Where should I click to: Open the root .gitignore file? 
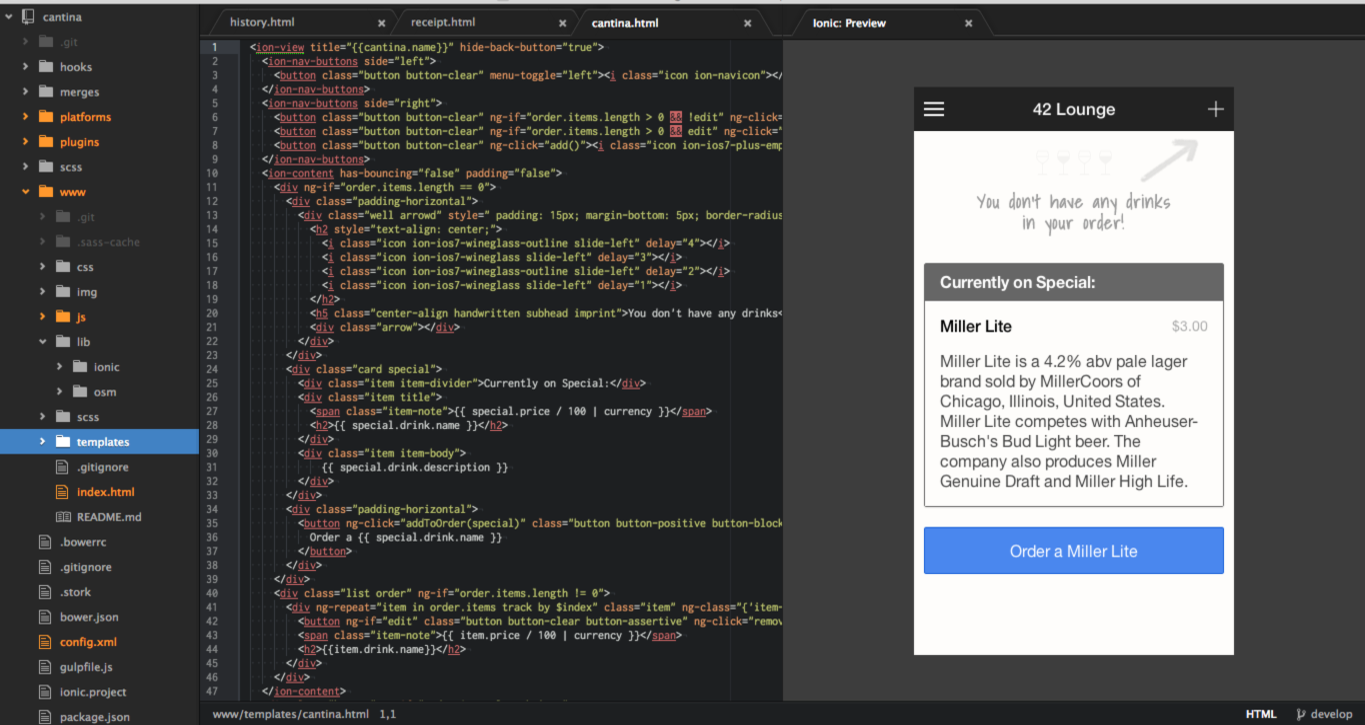(86, 567)
